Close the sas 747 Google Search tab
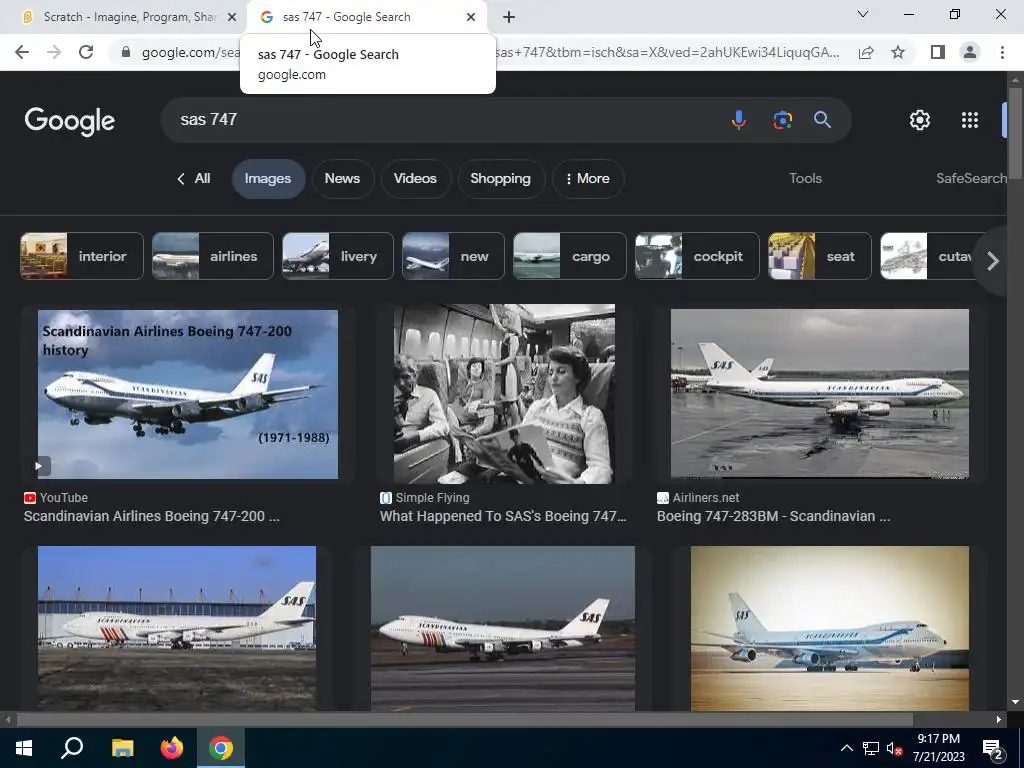Image resolution: width=1024 pixels, height=768 pixels. (x=471, y=17)
